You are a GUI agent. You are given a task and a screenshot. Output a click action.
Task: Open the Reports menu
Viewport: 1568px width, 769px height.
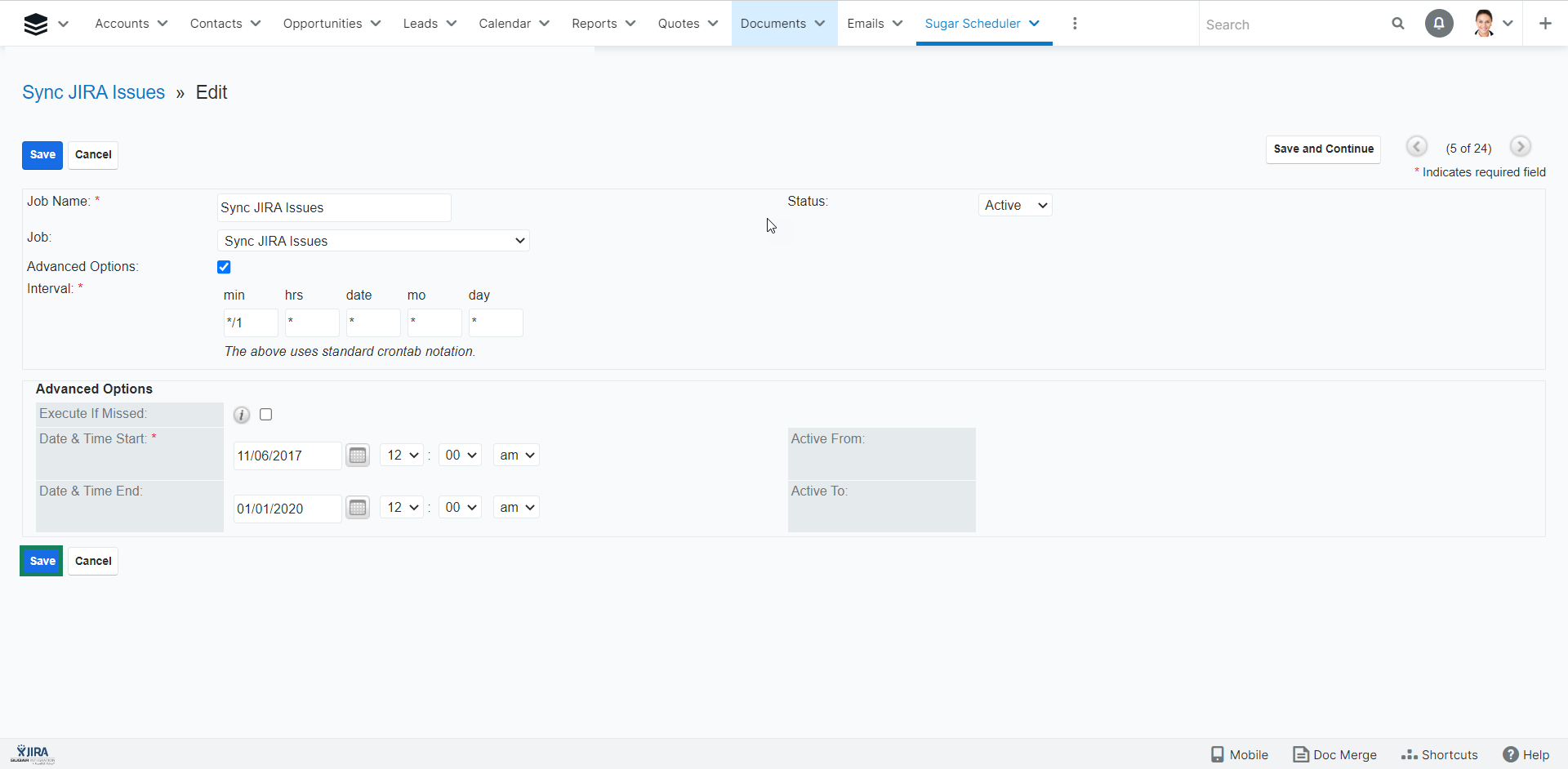[x=603, y=24]
